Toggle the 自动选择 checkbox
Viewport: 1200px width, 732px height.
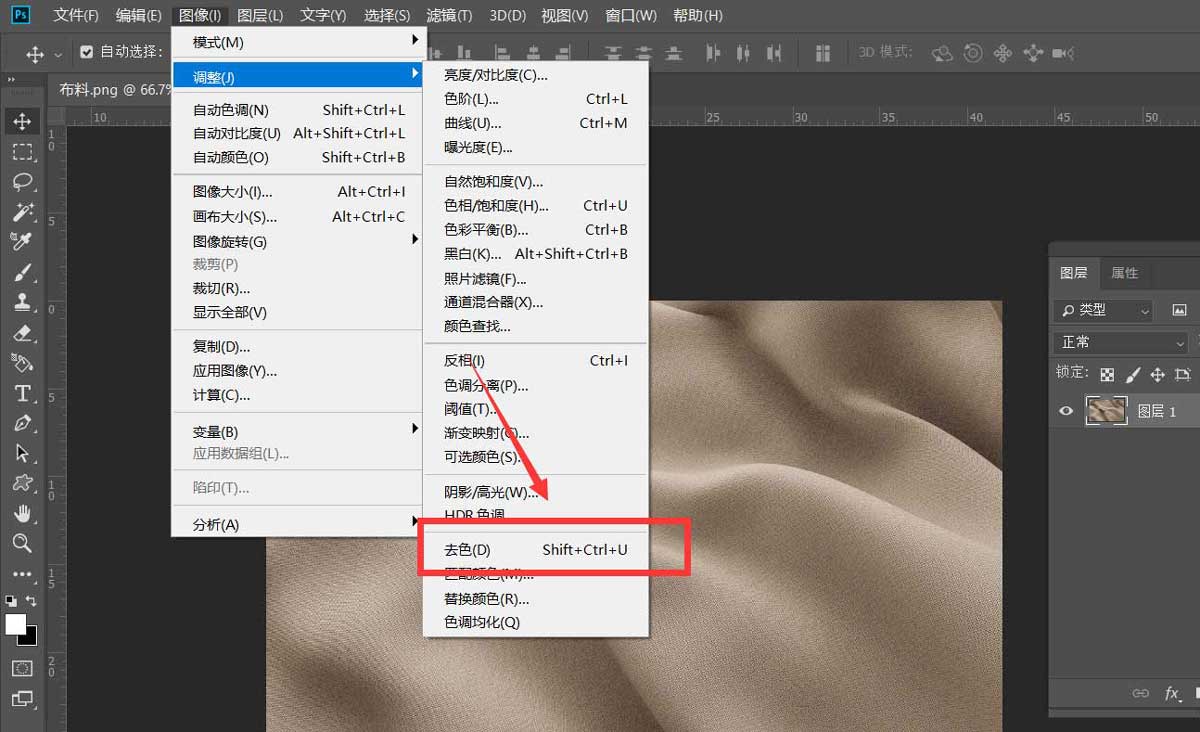coord(87,52)
